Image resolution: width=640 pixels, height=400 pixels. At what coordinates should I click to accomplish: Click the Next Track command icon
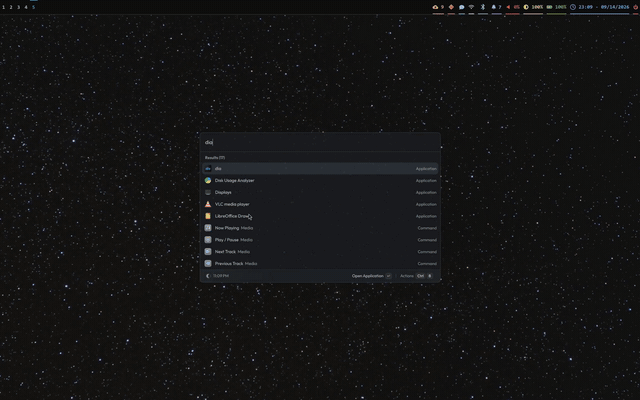click(208, 251)
